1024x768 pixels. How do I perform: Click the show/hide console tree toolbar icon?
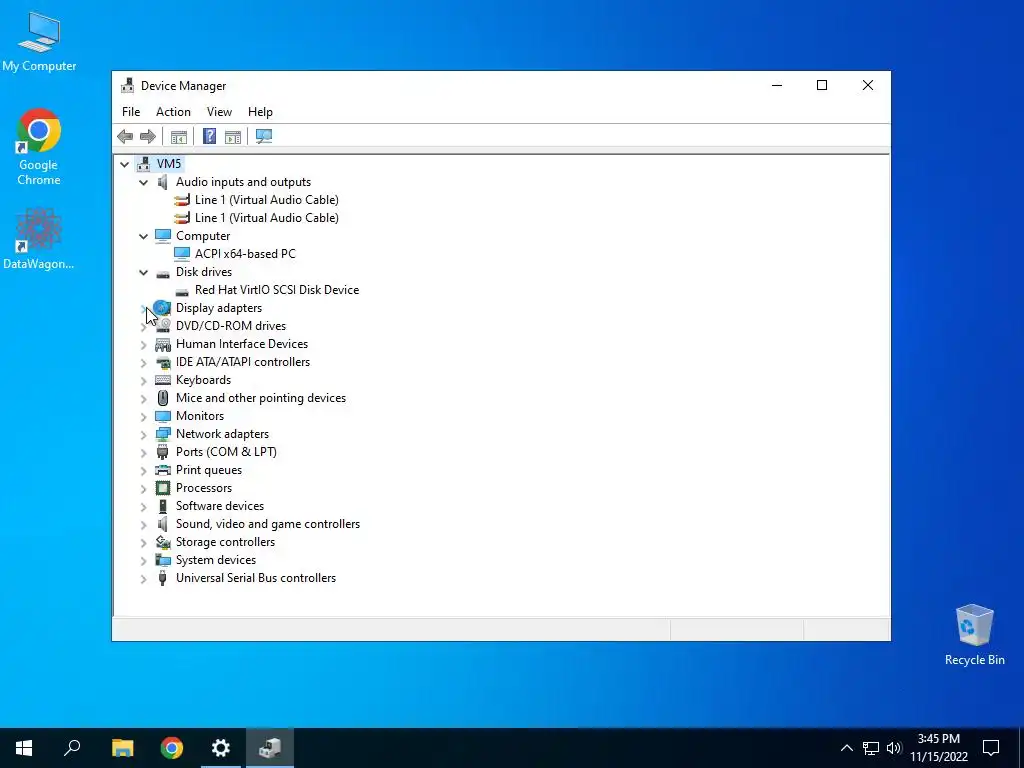point(178,136)
